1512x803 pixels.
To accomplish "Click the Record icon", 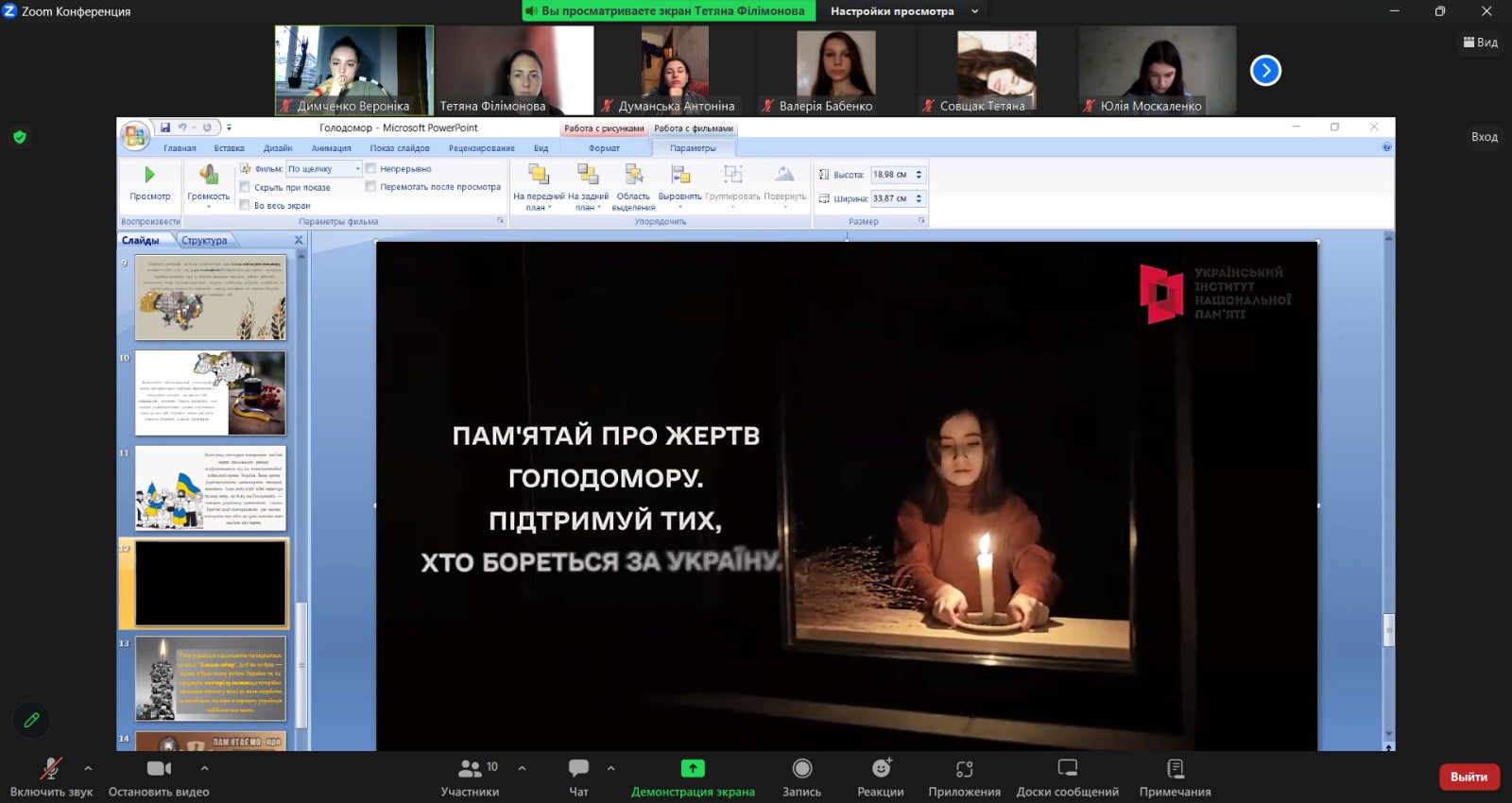I will [x=801, y=768].
